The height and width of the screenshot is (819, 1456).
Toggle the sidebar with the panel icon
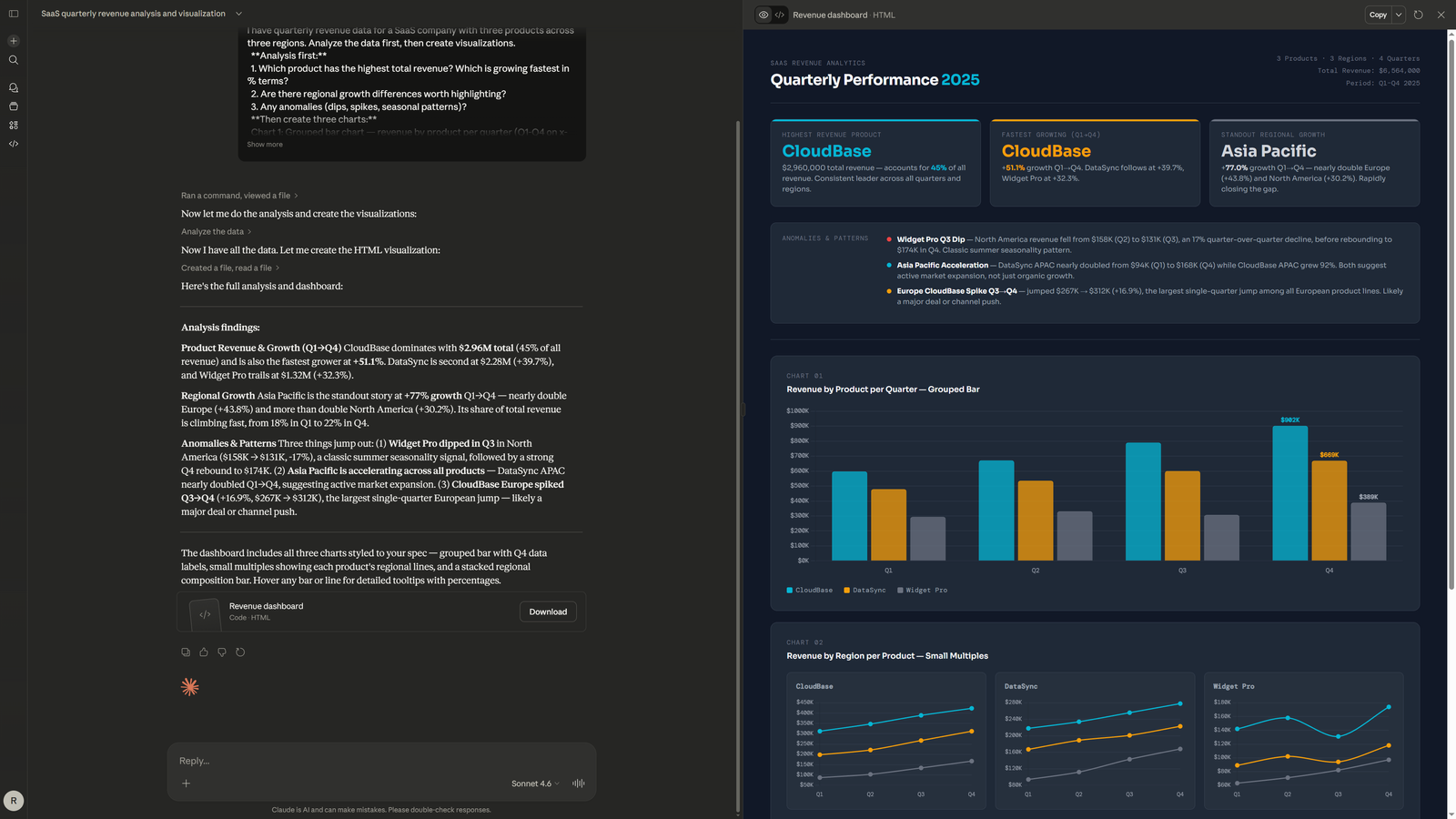pyautogui.click(x=13, y=13)
